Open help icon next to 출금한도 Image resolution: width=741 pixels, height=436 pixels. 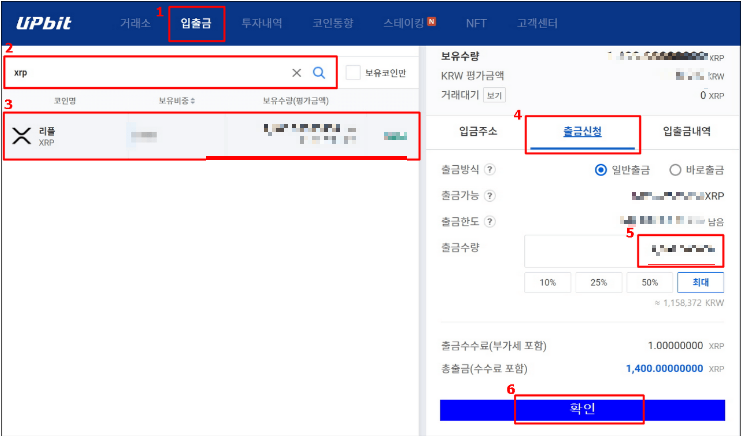pyautogui.click(x=490, y=221)
